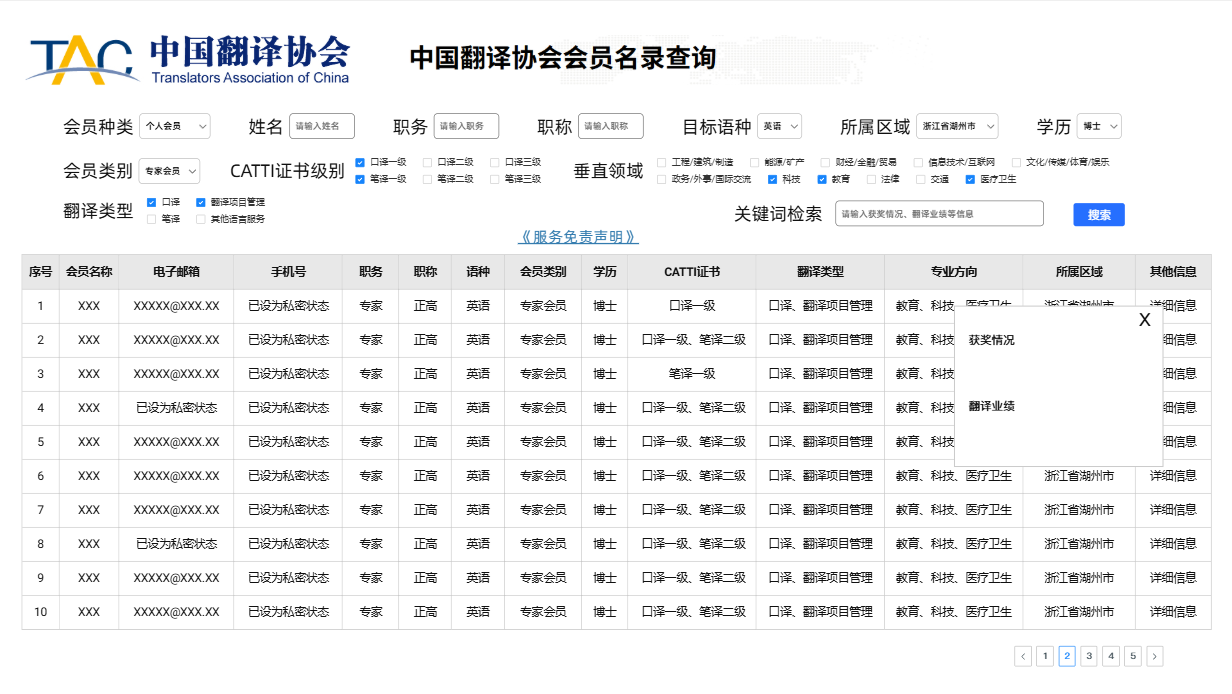Viewport: 1232px width, 694px height.
Task: Select page 5 in pagination
Action: pyautogui.click(x=1133, y=656)
